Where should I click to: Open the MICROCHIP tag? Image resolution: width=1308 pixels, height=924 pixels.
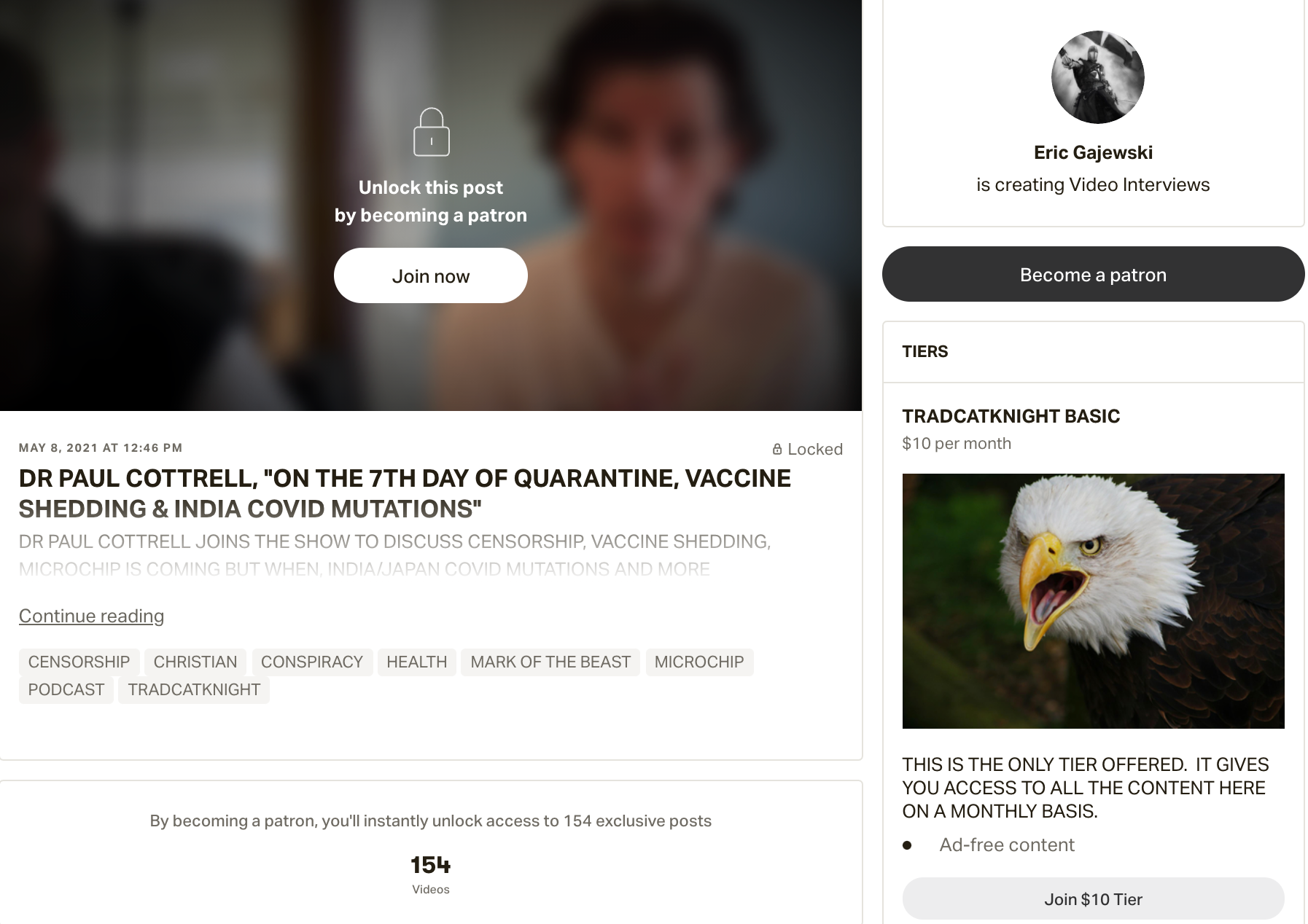tap(698, 662)
